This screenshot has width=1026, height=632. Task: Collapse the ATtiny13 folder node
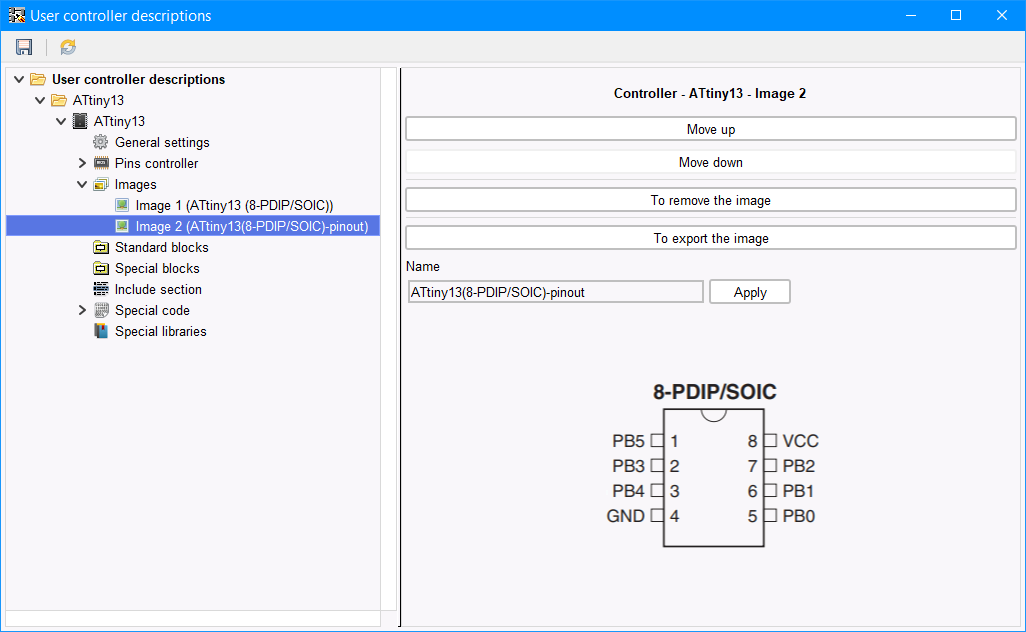pyautogui.click(x=40, y=101)
